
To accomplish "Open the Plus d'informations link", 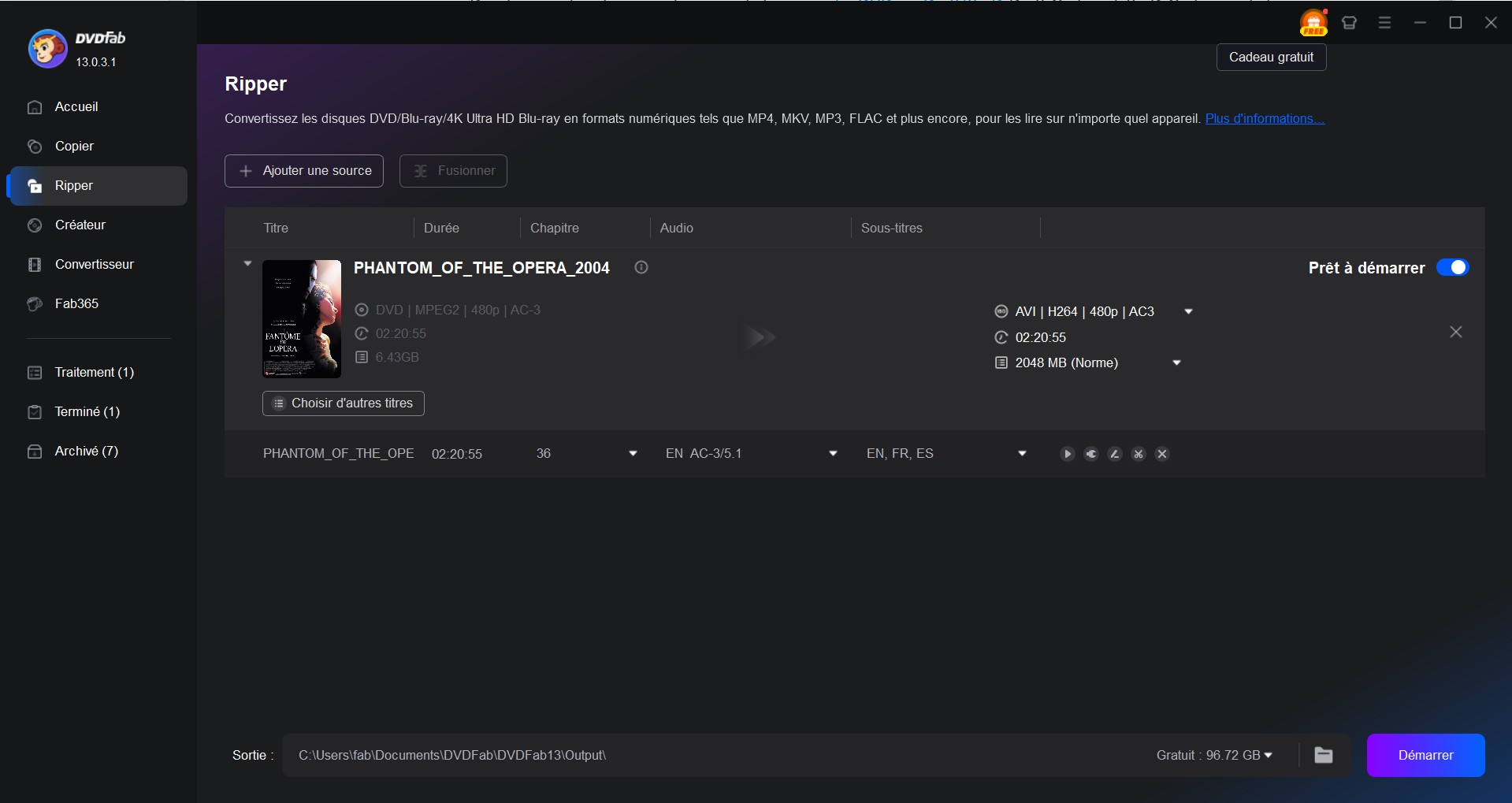I will [1265, 118].
